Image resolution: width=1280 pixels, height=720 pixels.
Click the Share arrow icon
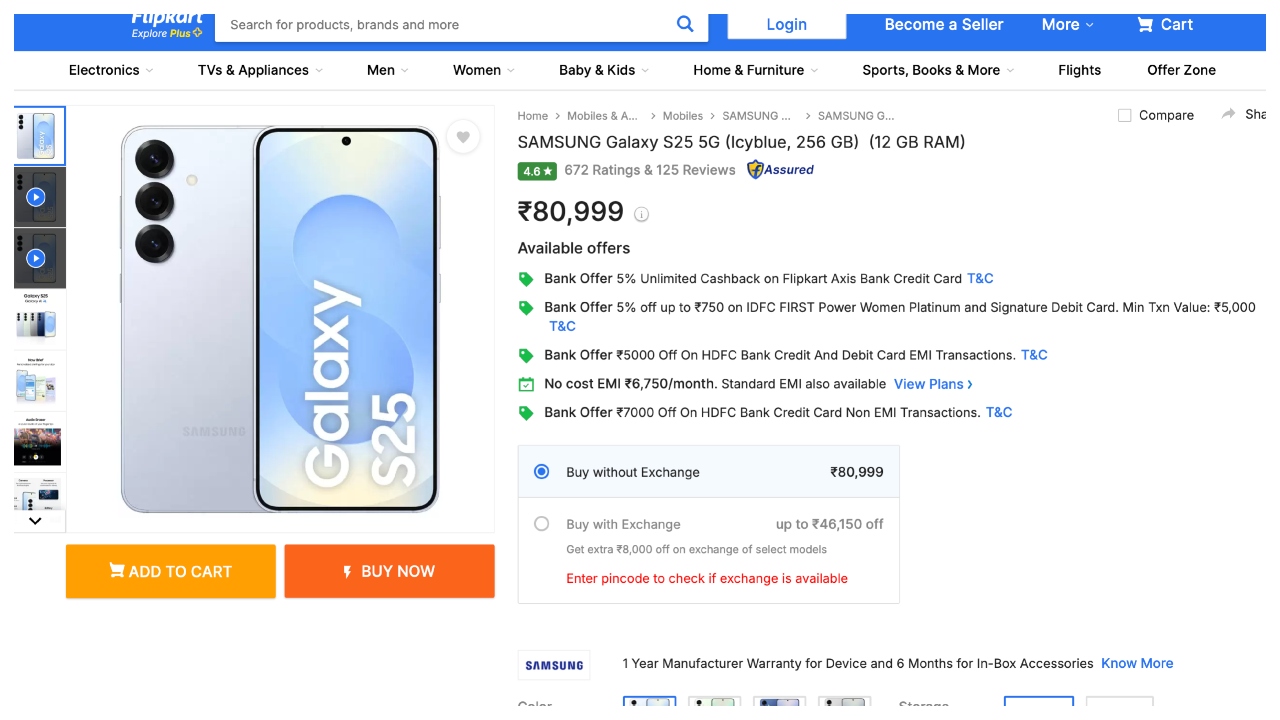tap(1229, 114)
